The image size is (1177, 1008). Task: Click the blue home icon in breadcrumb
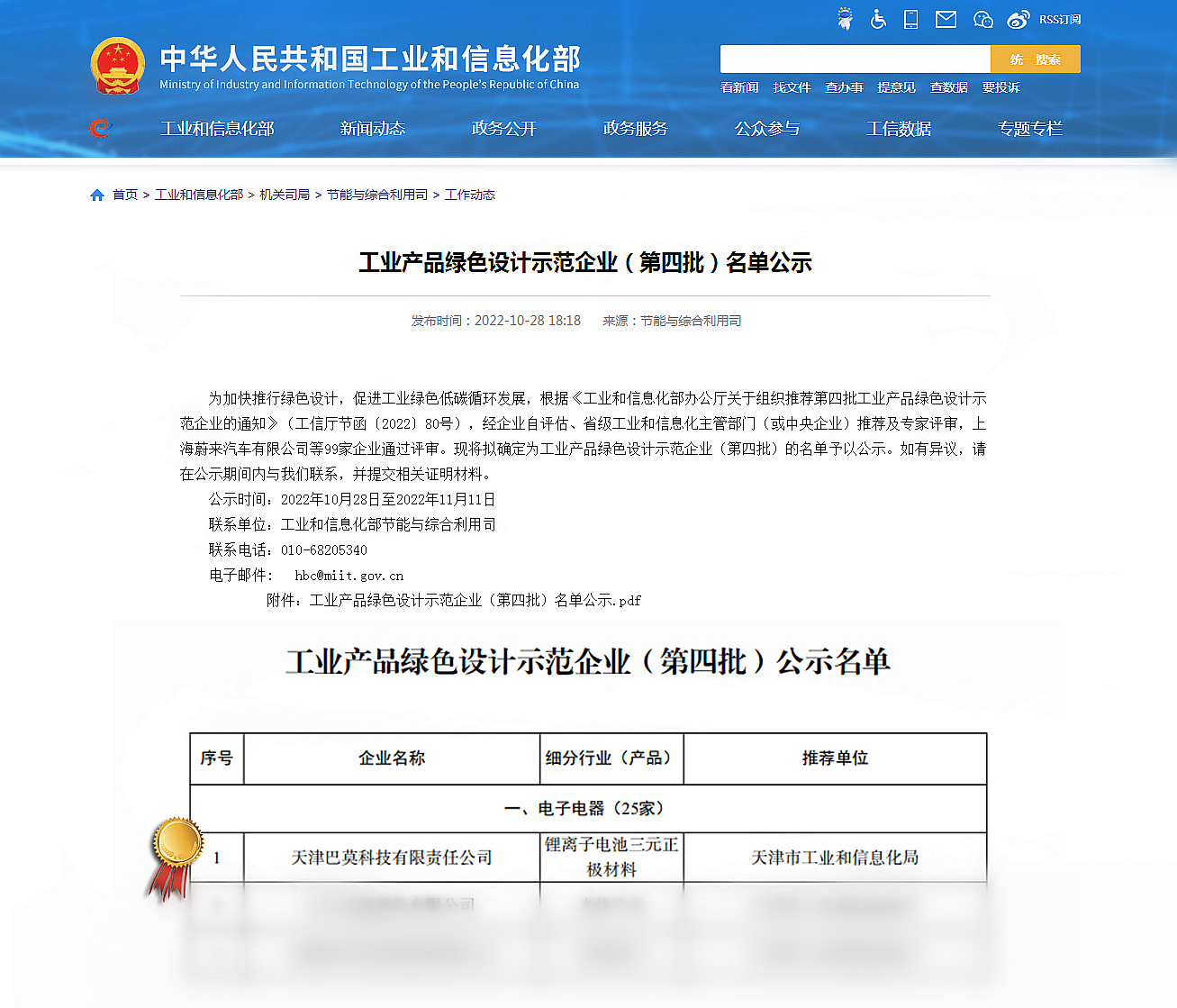(x=97, y=195)
